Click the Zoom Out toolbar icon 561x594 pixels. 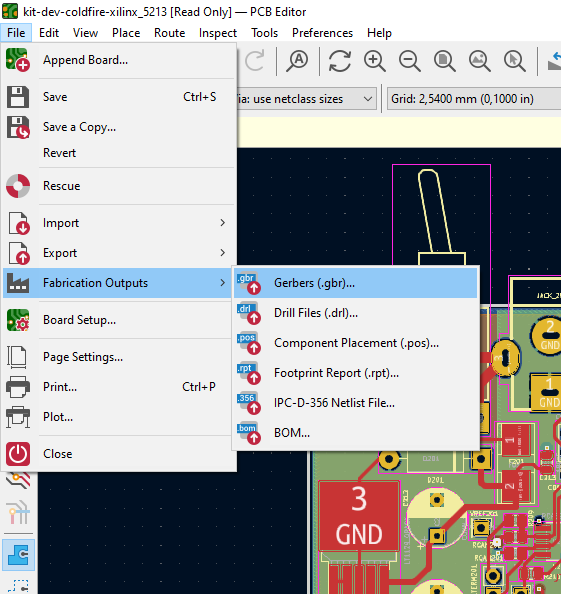pyautogui.click(x=409, y=61)
